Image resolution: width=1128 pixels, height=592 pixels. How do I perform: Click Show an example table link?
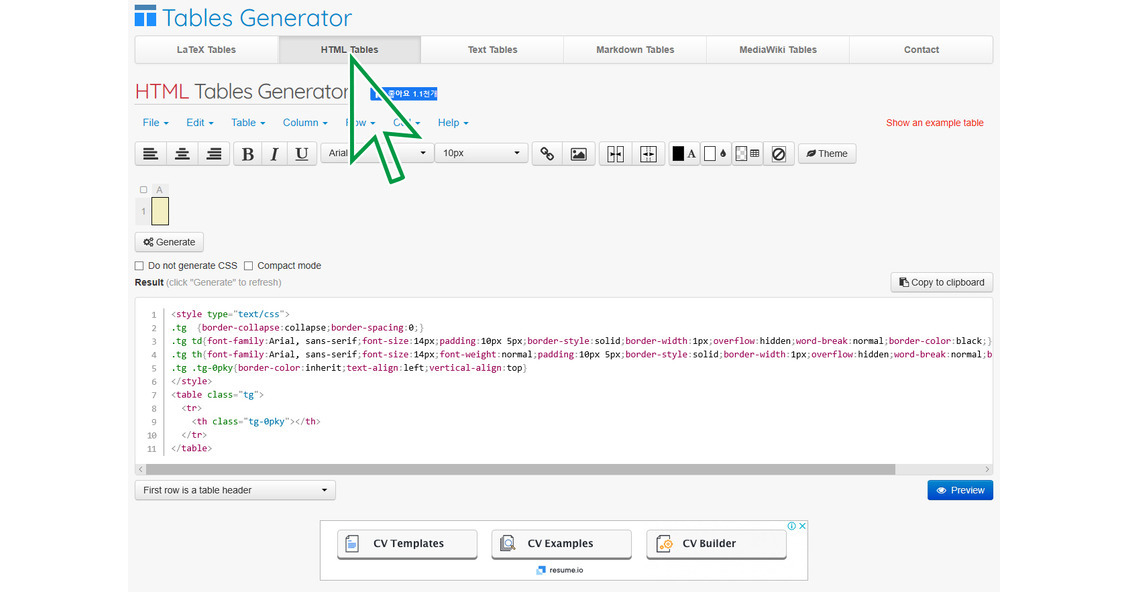click(934, 123)
